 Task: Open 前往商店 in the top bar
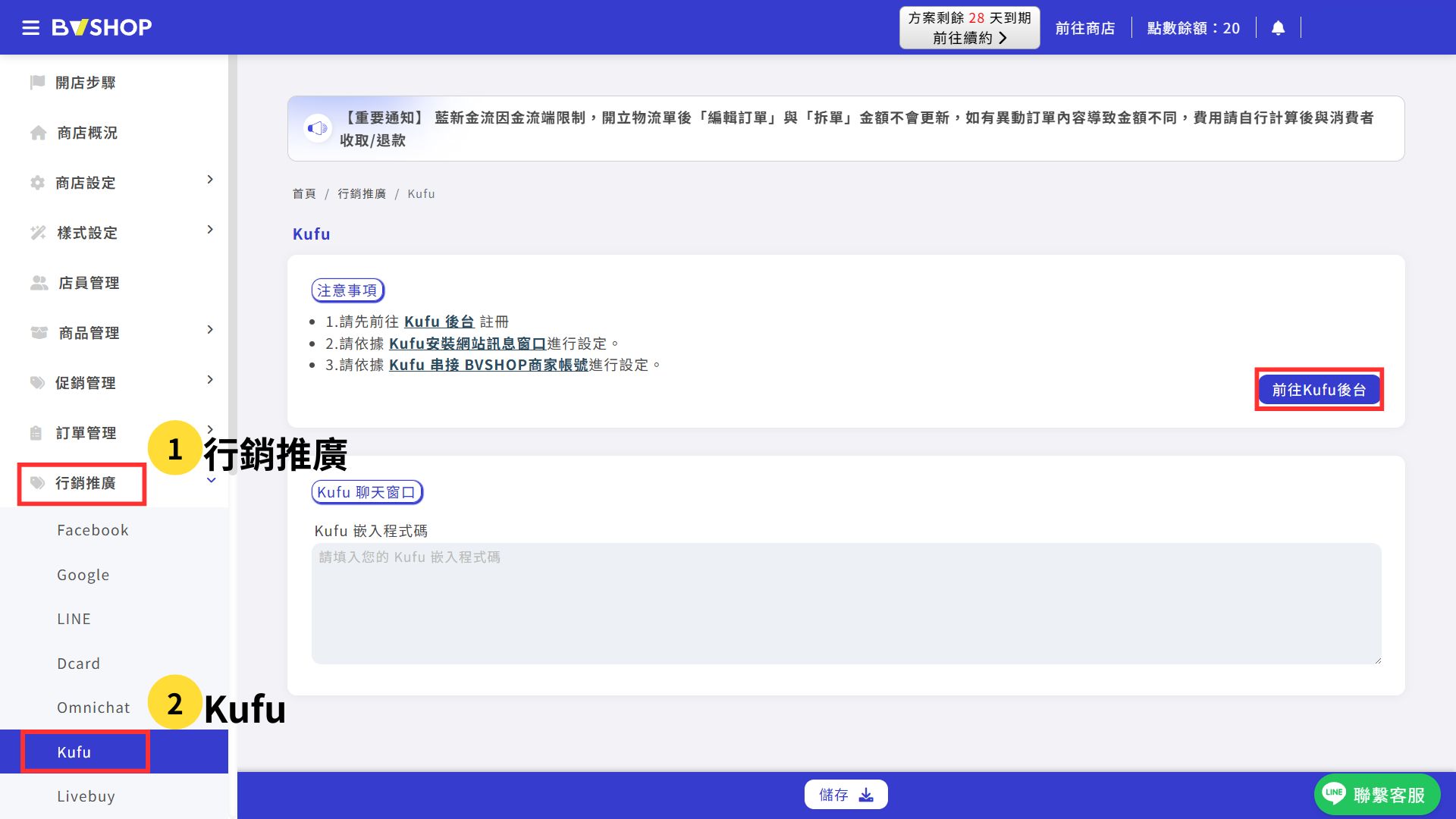pos(1084,28)
